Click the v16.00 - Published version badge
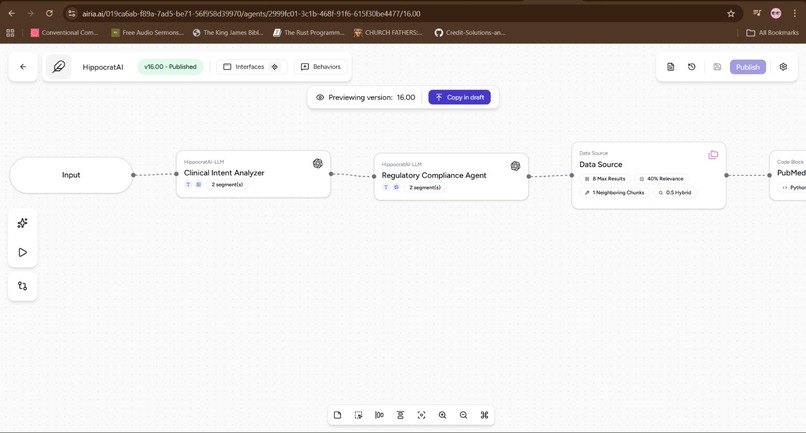Image resolution: width=806 pixels, height=433 pixels. coord(170,67)
